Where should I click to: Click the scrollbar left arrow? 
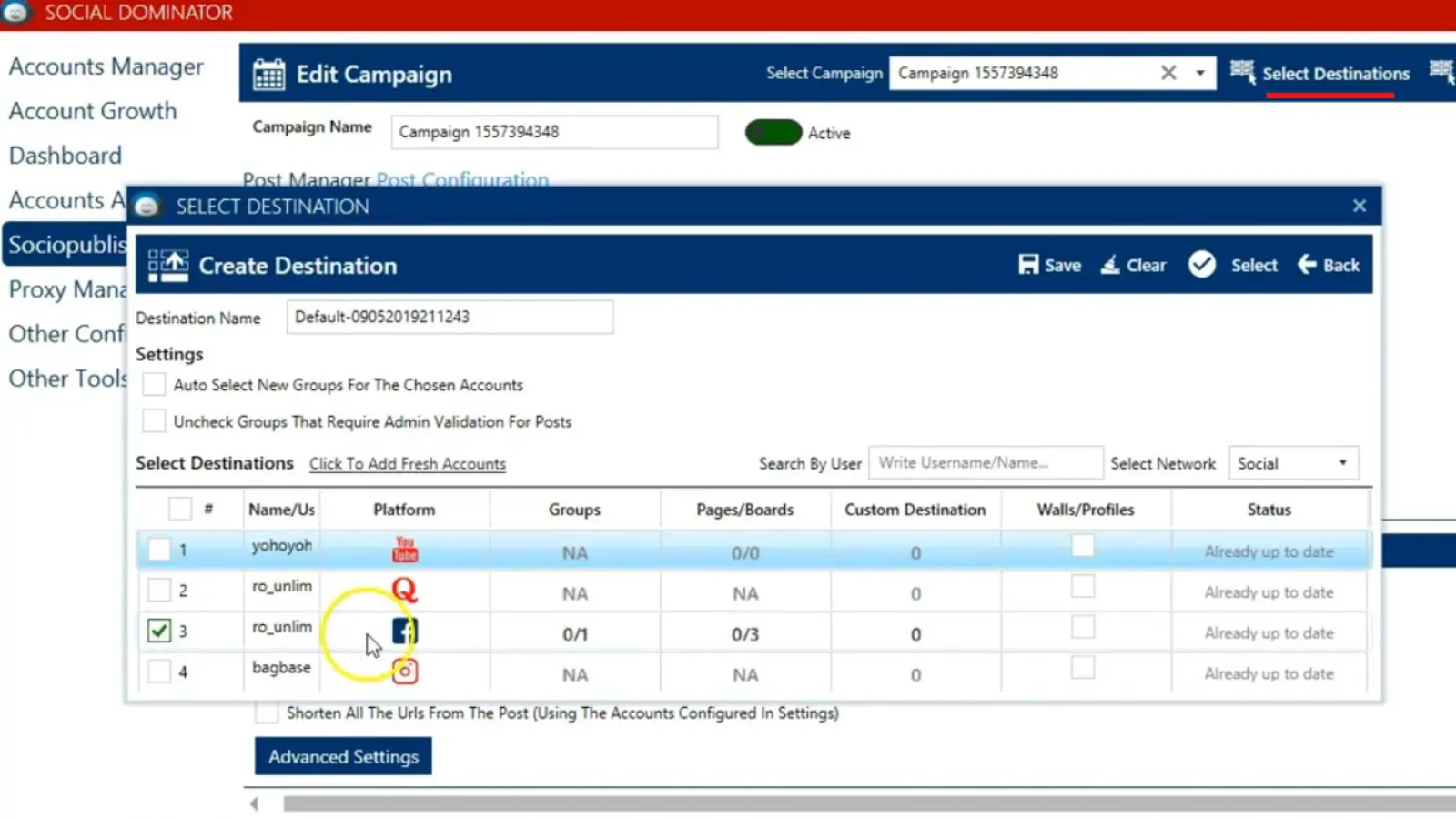[255, 804]
